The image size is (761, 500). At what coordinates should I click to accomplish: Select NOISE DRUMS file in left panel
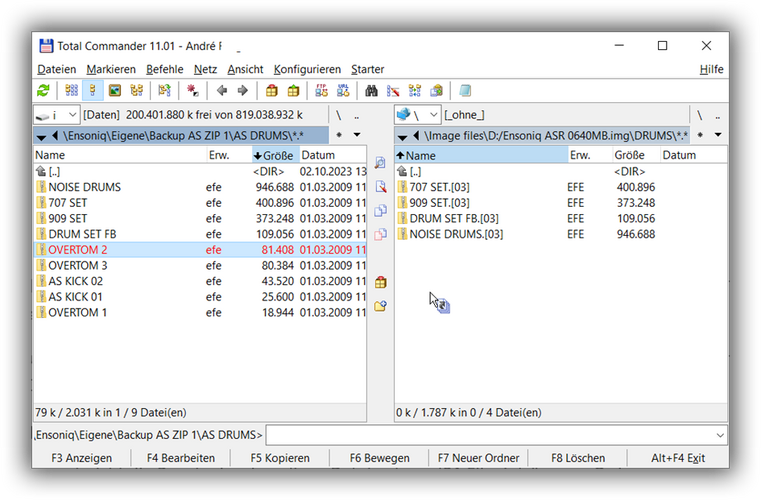click(x=200, y=187)
